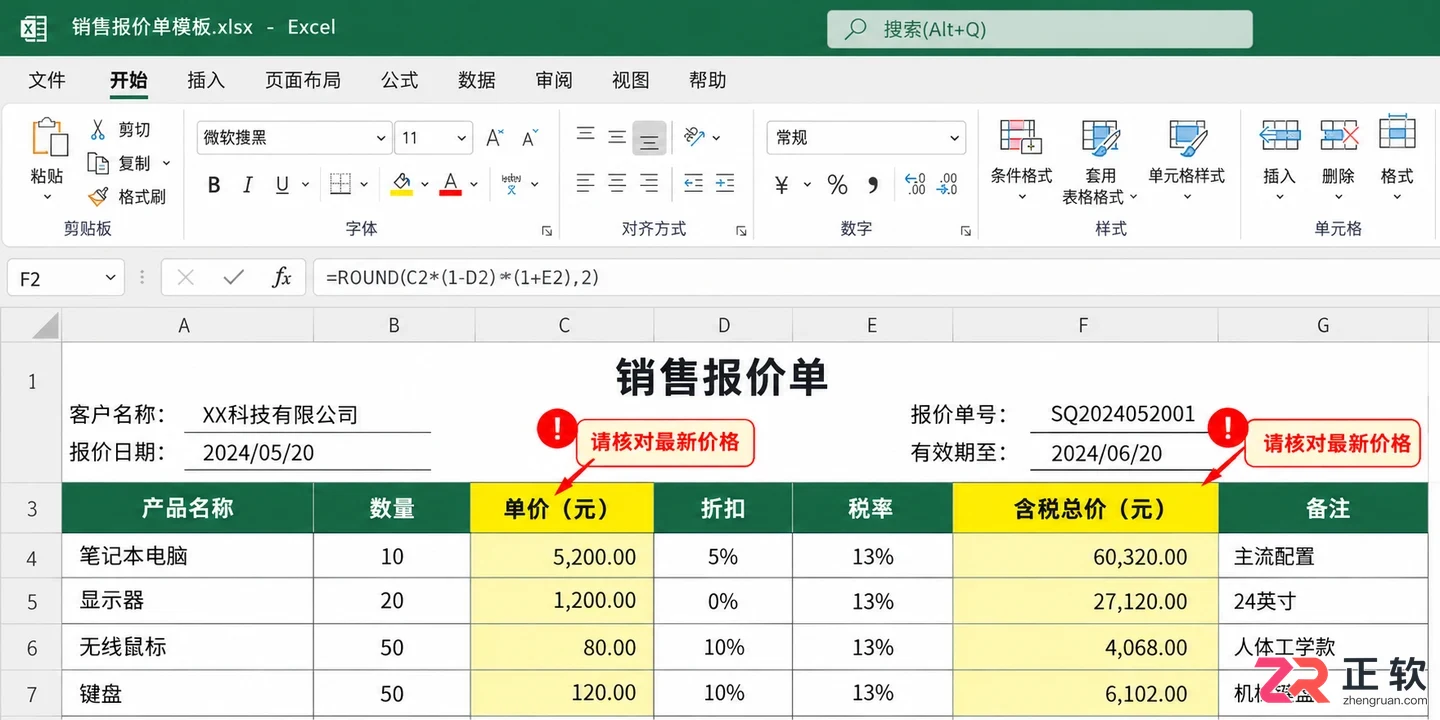The width and height of the screenshot is (1440, 720).
Task: Click the Format Painter brush
Action: click(x=98, y=197)
